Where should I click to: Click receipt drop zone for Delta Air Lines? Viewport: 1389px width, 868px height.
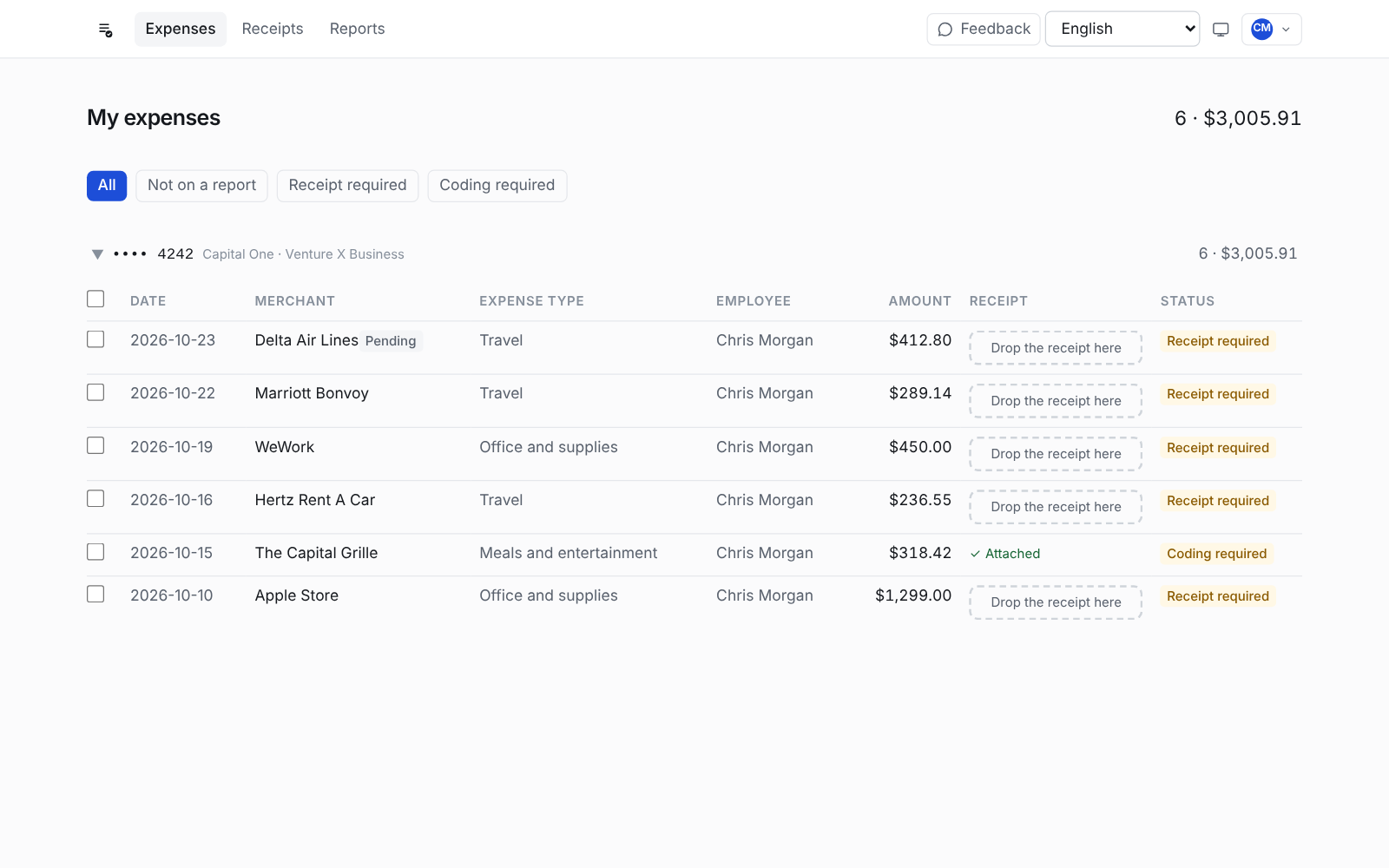point(1056,348)
